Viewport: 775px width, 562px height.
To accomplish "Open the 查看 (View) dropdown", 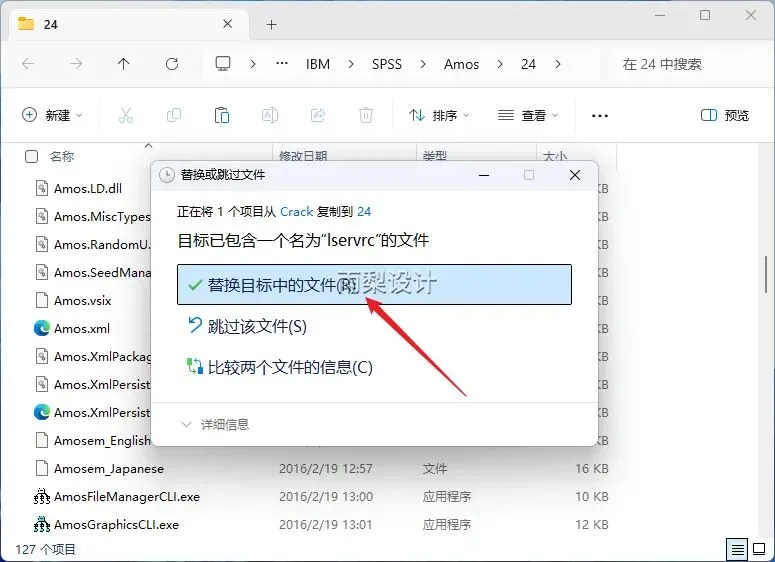I will pos(528,115).
